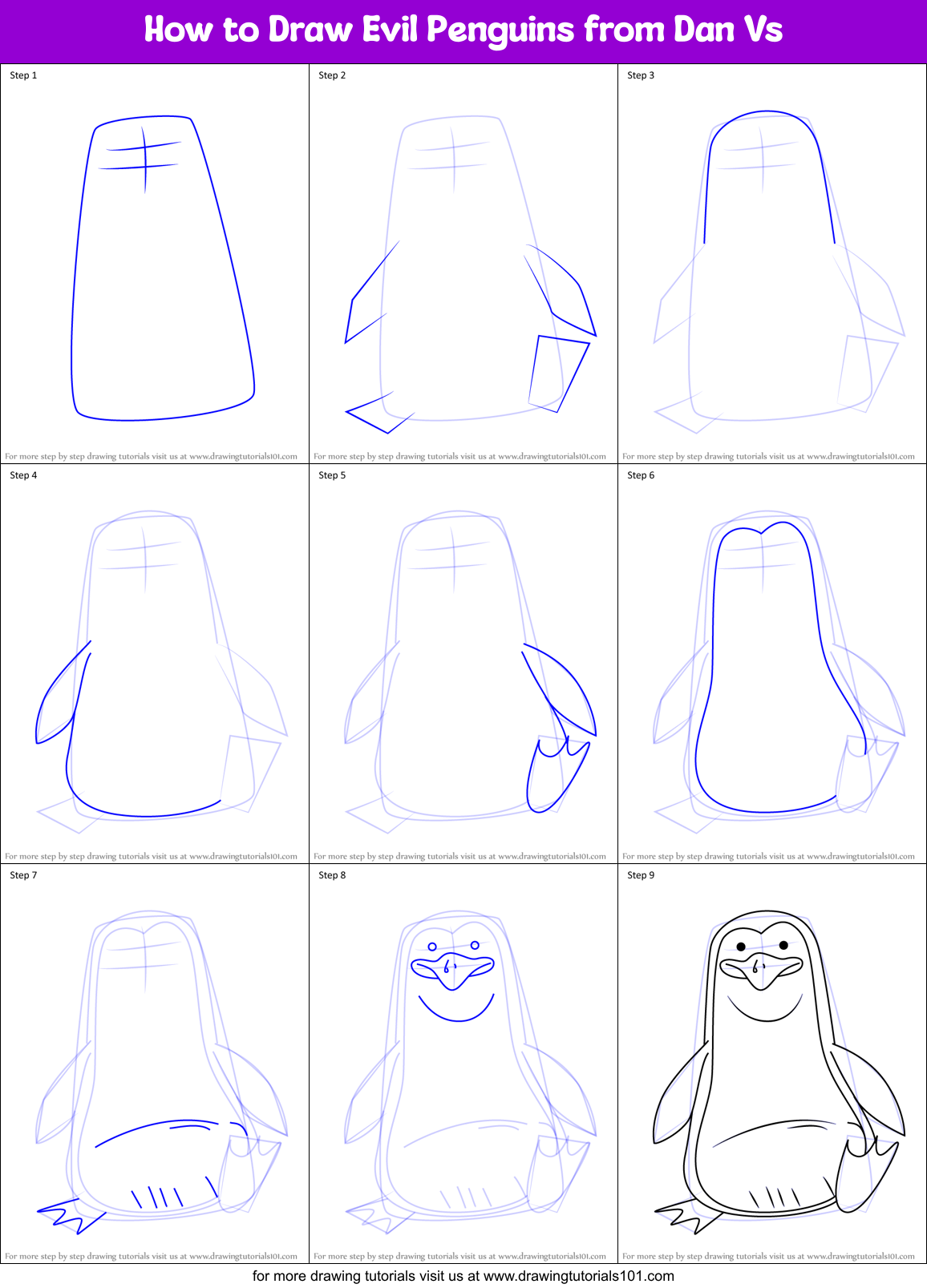Click the Step 5 label
Image resolution: width=927 pixels, height=1288 pixels.
pos(332,475)
